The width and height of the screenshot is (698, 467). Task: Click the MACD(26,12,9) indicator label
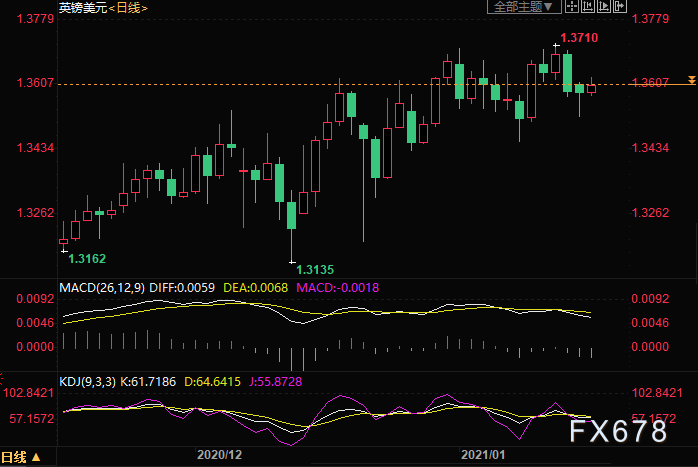point(103,288)
